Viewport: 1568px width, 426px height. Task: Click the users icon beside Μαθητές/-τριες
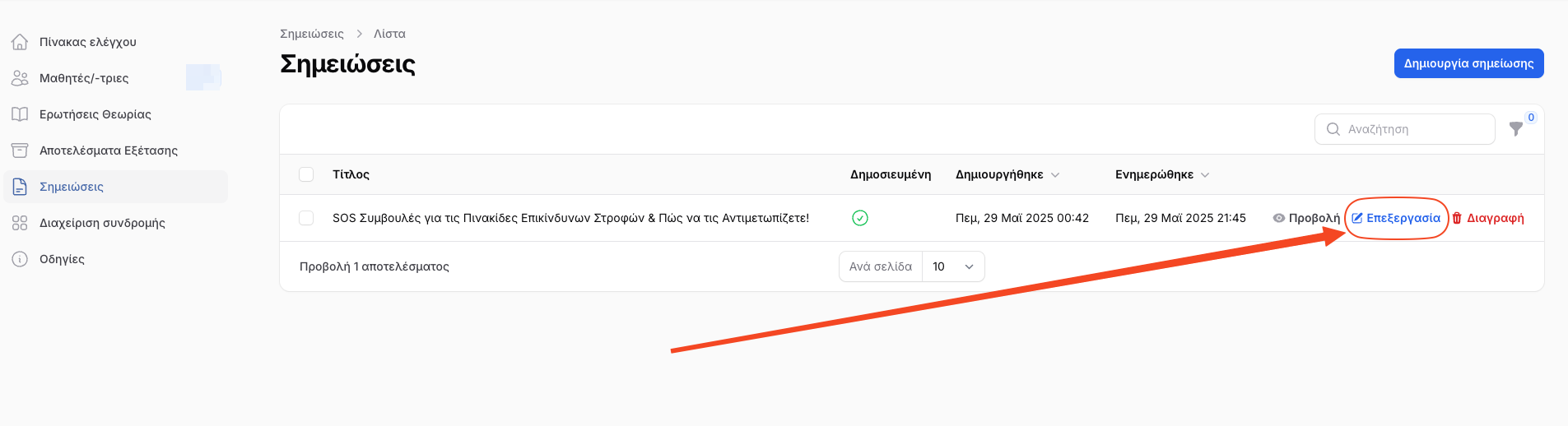(20, 78)
